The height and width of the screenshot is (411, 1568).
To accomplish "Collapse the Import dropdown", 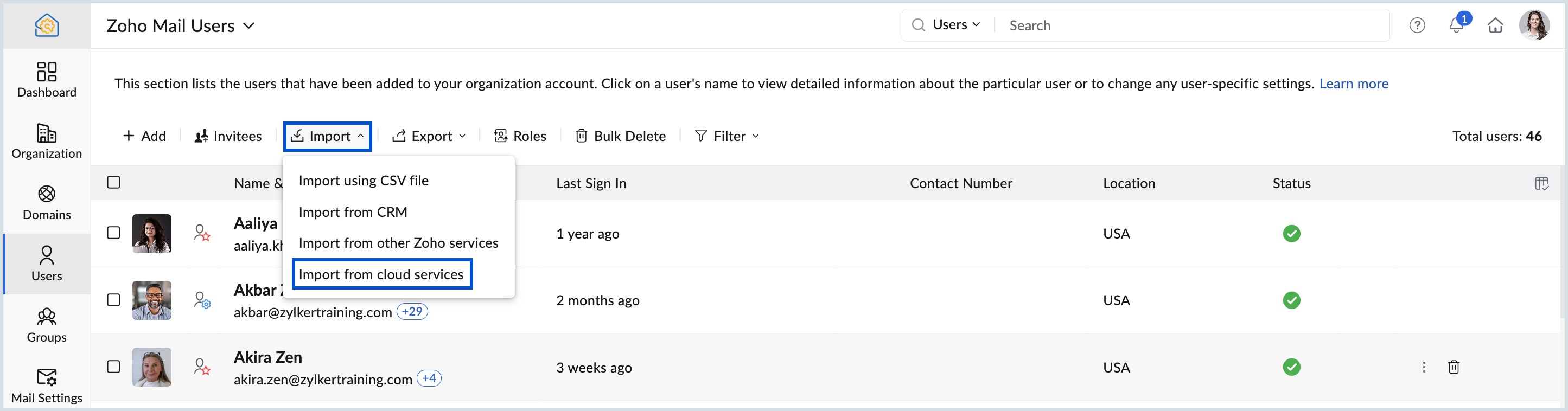I will pyautogui.click(x=328, y=136).
